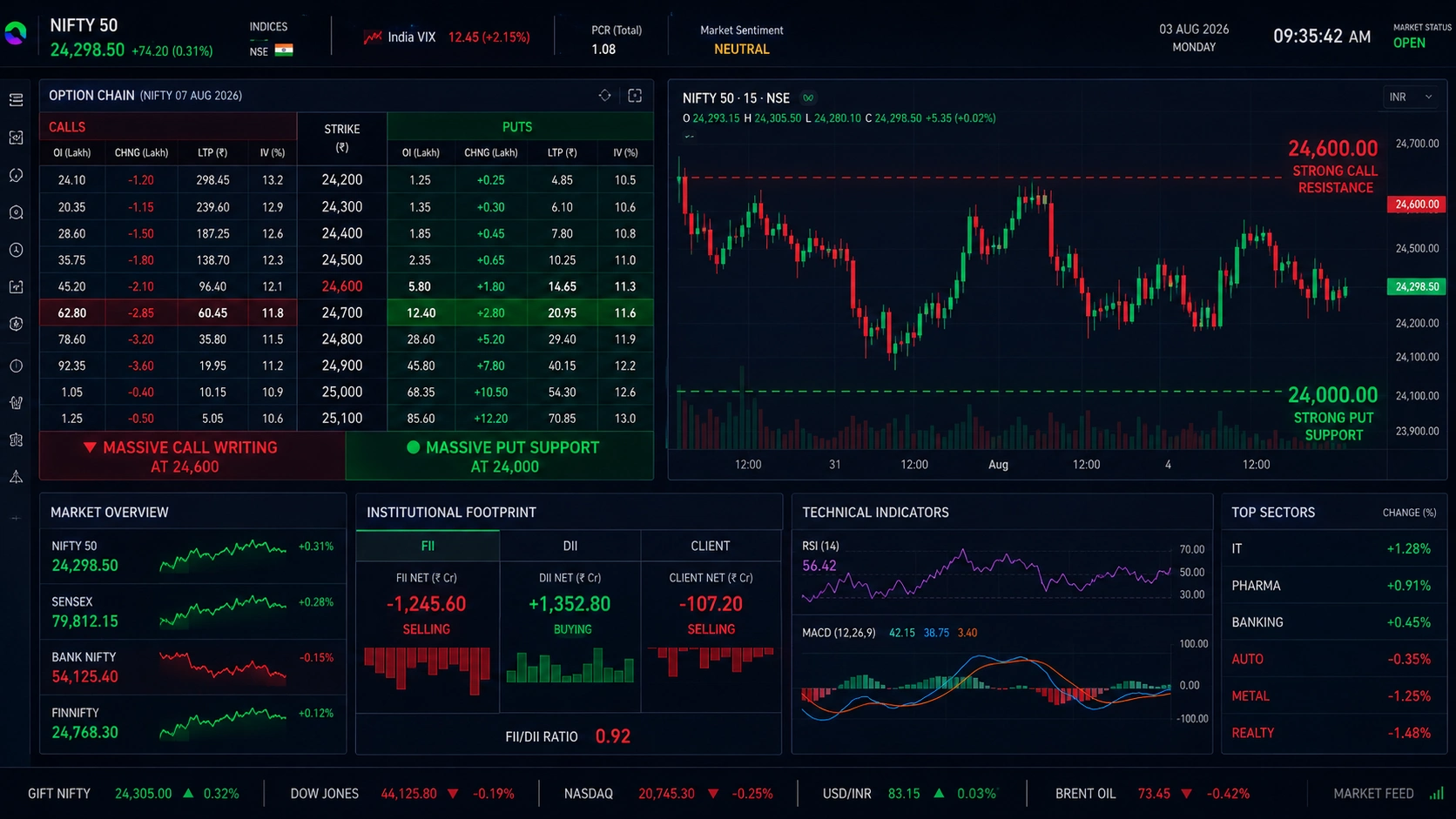Click the PCR (Total) value 1.08
The height and width of the screenshot is (819, 1456).
click(603, 50)
